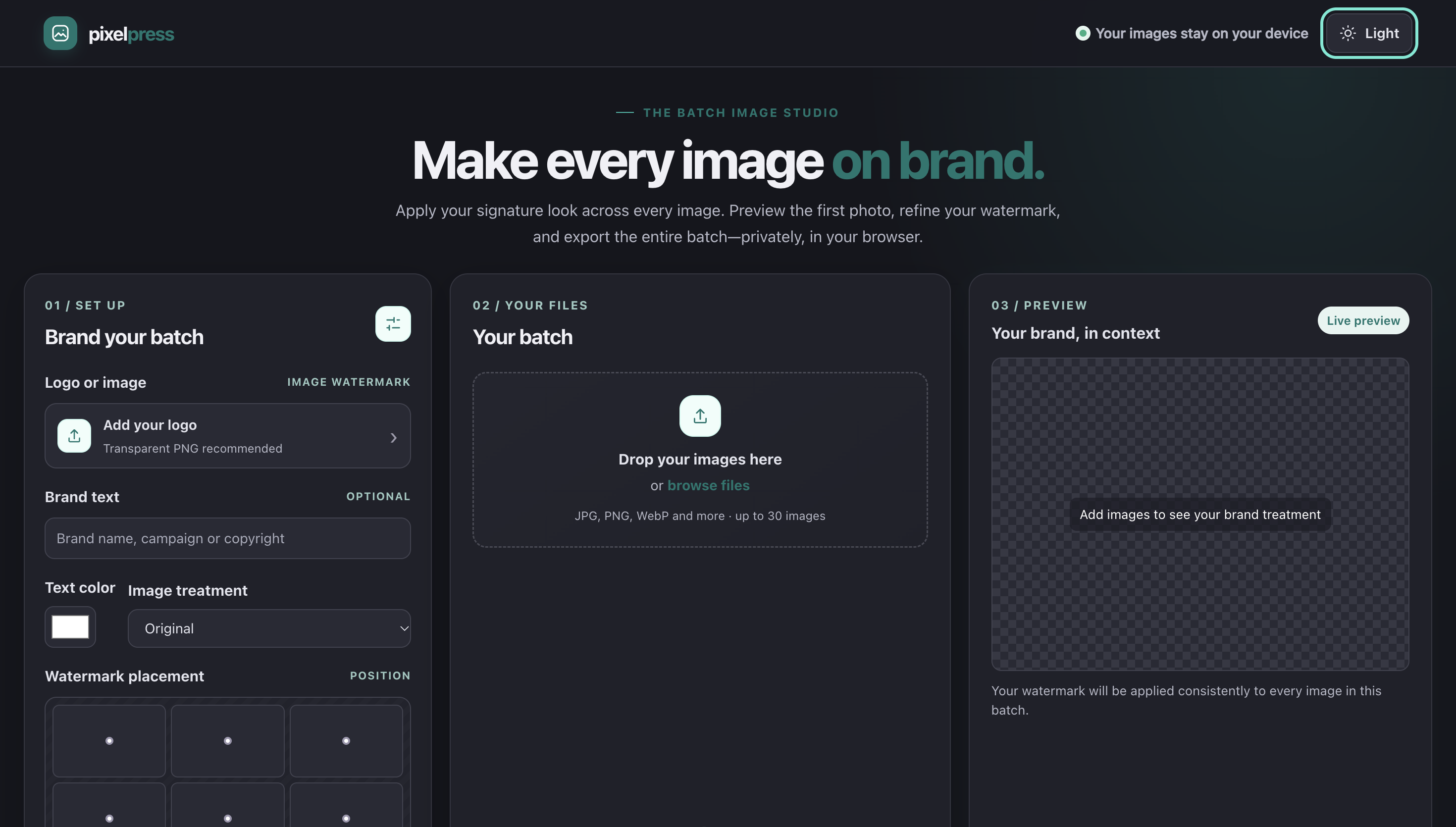This screenshot has width=1456, height=827.
Task: Click the sun icon in theme button
Action: 1348,34
